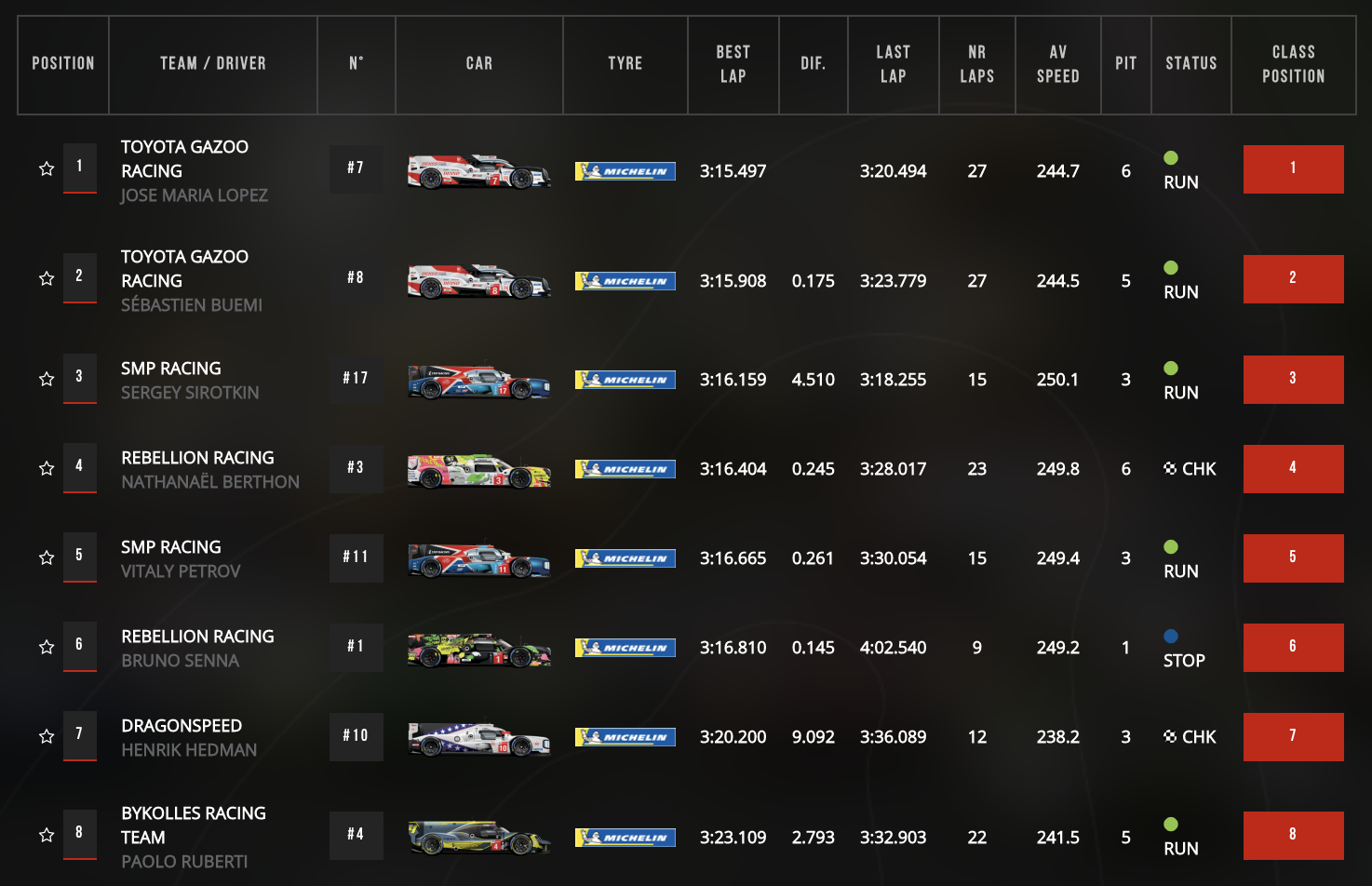Click Michelin logo in Petrov row

tap(625, 558)
